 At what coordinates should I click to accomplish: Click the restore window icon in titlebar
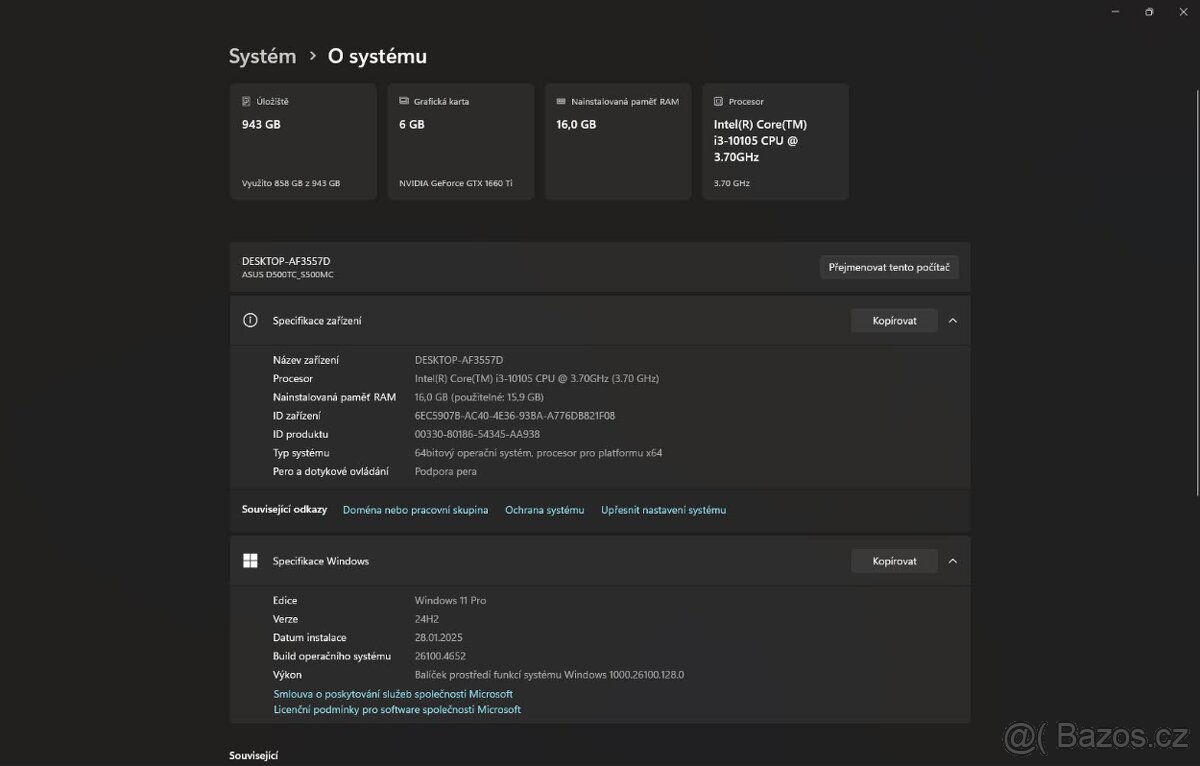(1148, 11)
